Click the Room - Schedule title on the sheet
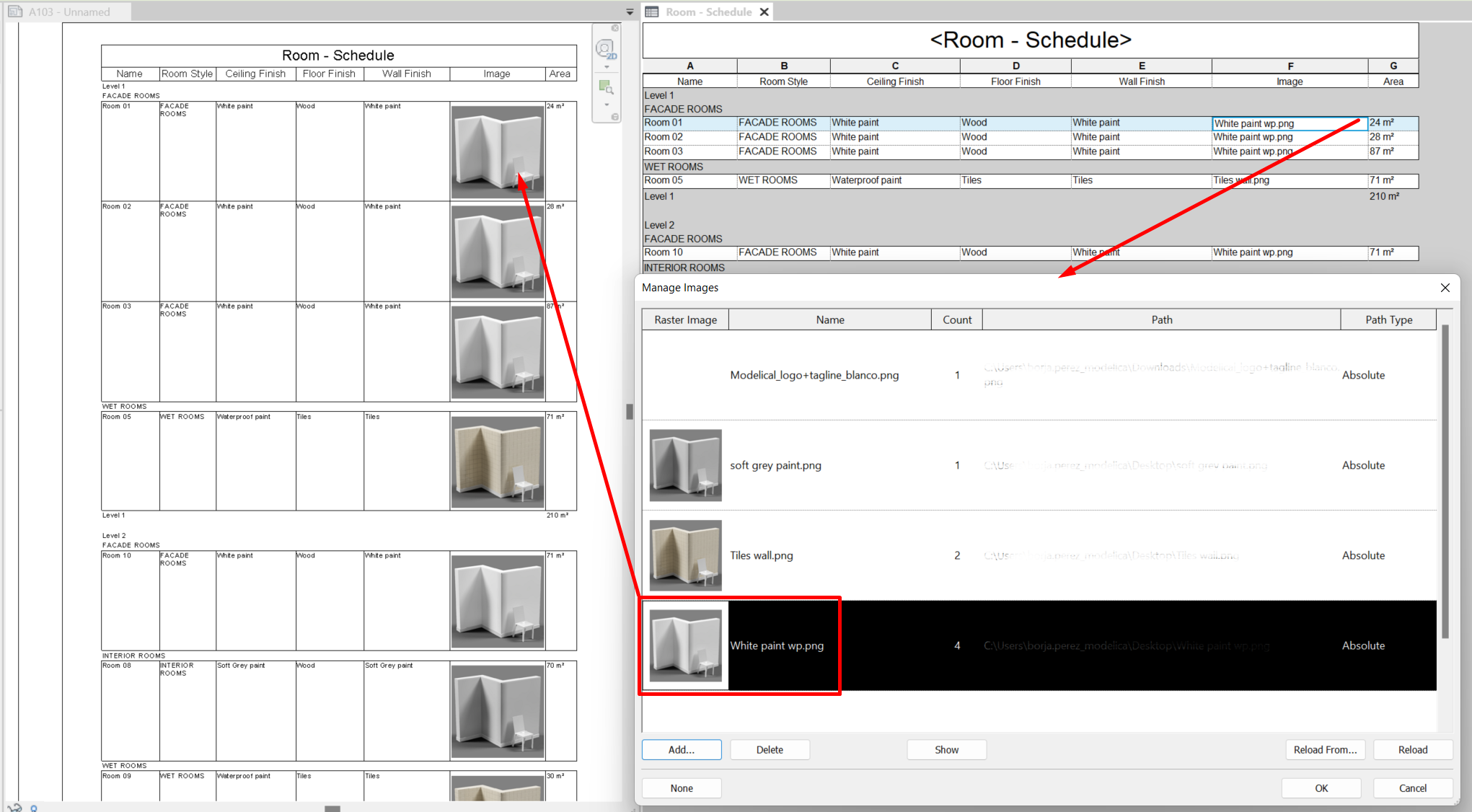1472x812 pixels. tap(338, 56)
